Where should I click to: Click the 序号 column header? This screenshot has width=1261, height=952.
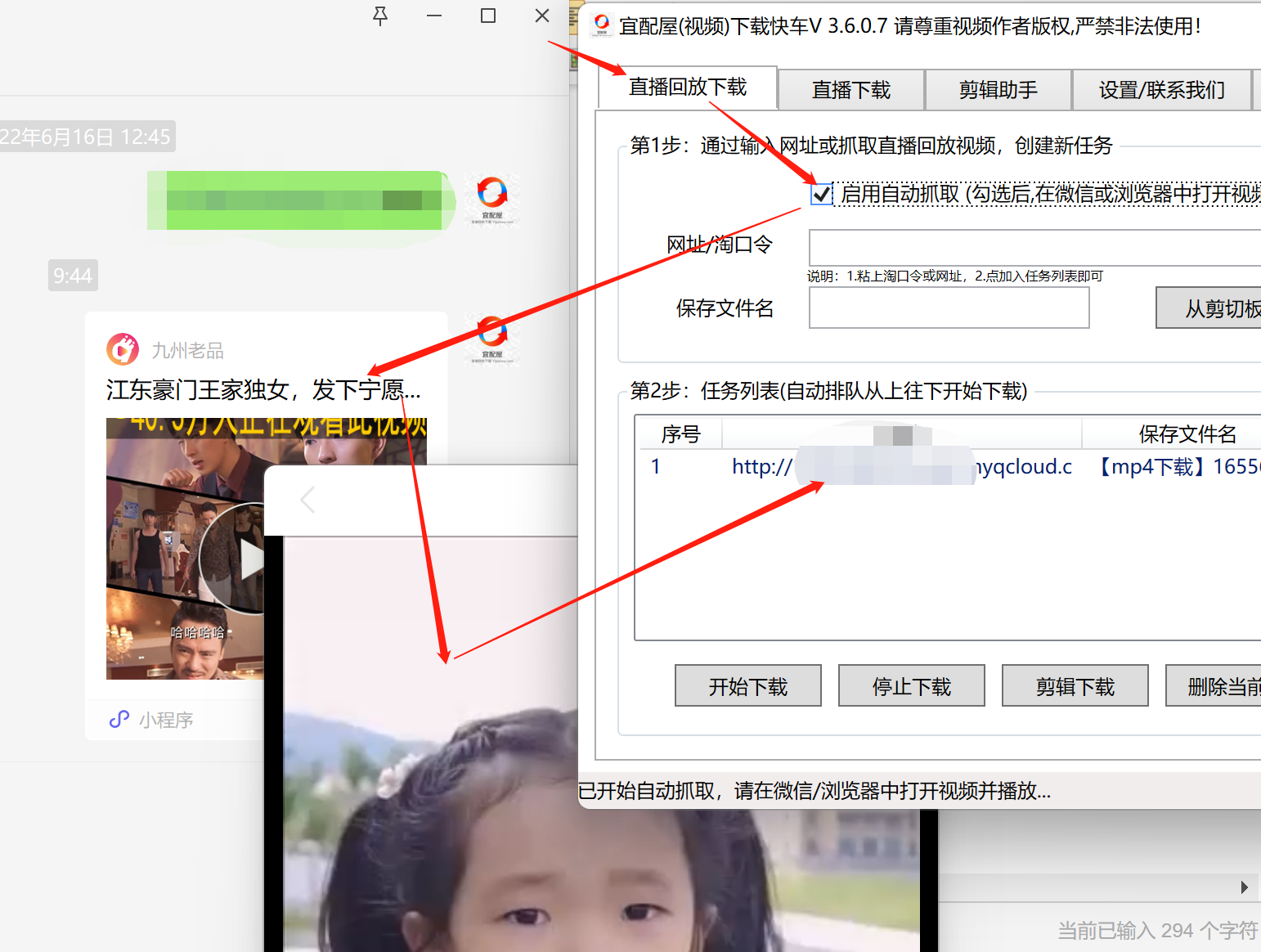point(680,433)
